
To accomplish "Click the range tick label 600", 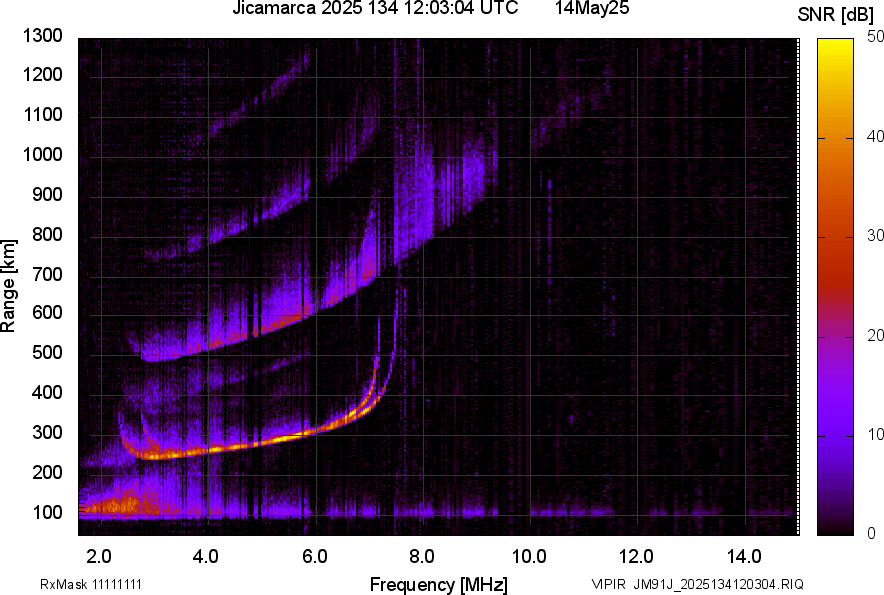I will point(47,312).
